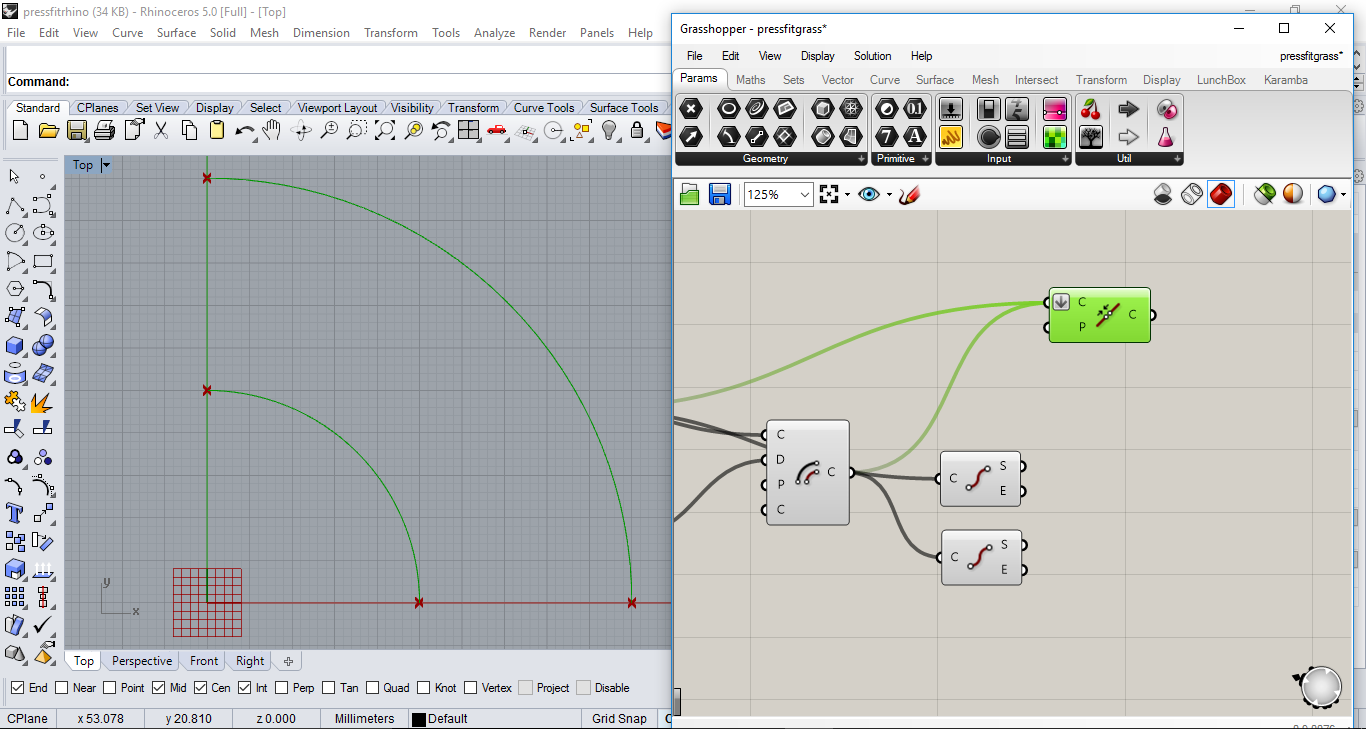Toggle the Tan osnap checkbox

pos(329,688)
